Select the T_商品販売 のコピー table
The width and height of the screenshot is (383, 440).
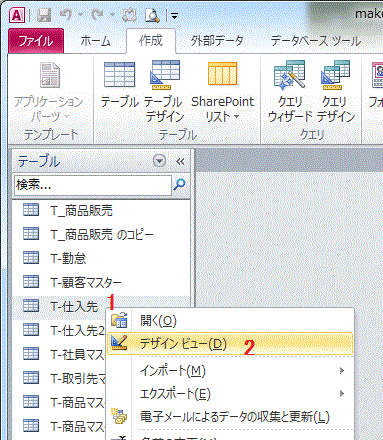click(x=101, y=235)
